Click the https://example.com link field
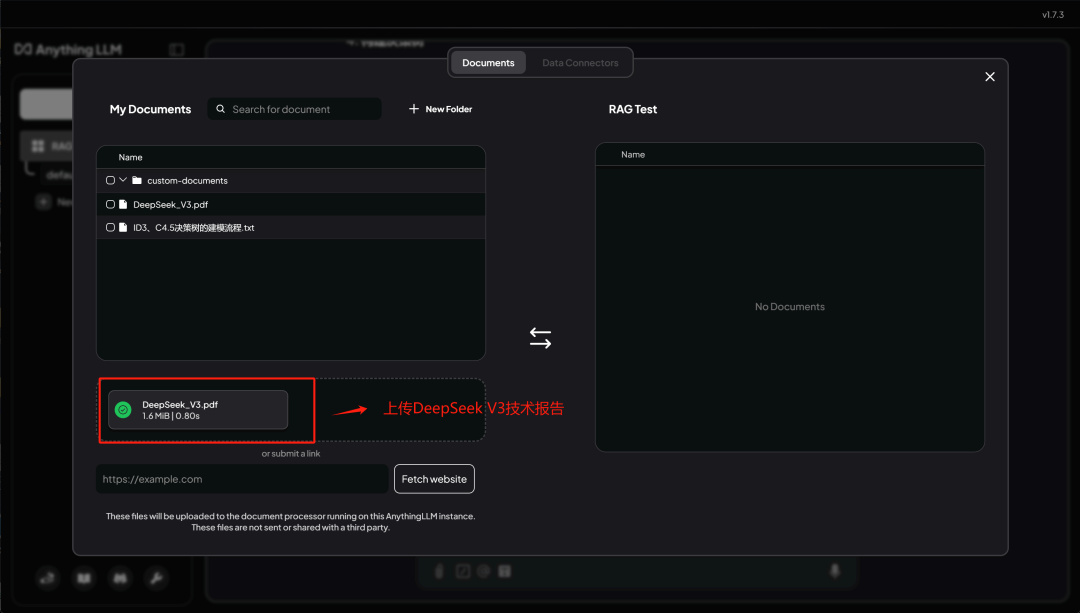The image size is (1080, 613). 242,479
